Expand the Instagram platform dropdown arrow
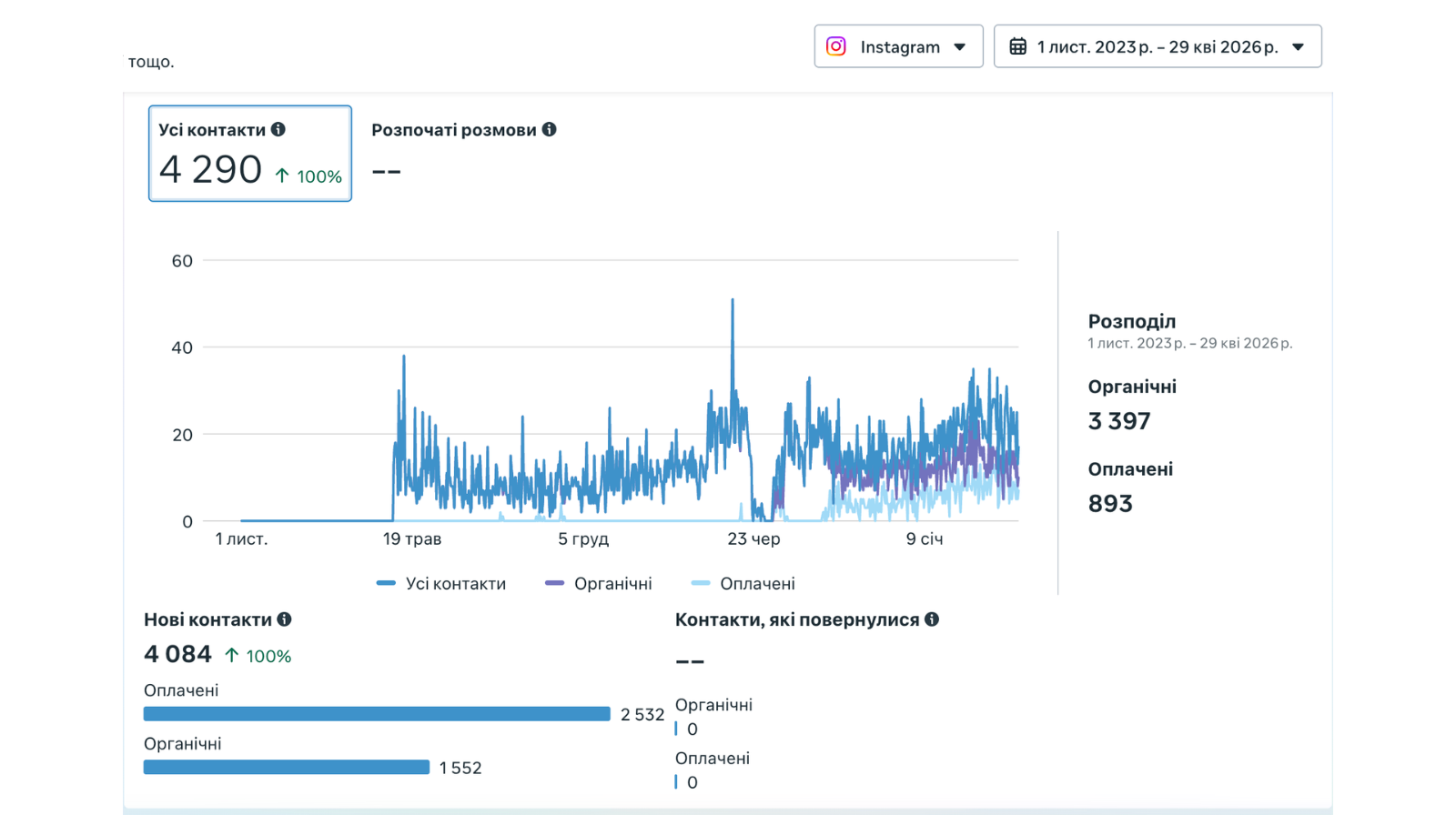This screenshot has height=815, width=1456. (x=960, y=47)
